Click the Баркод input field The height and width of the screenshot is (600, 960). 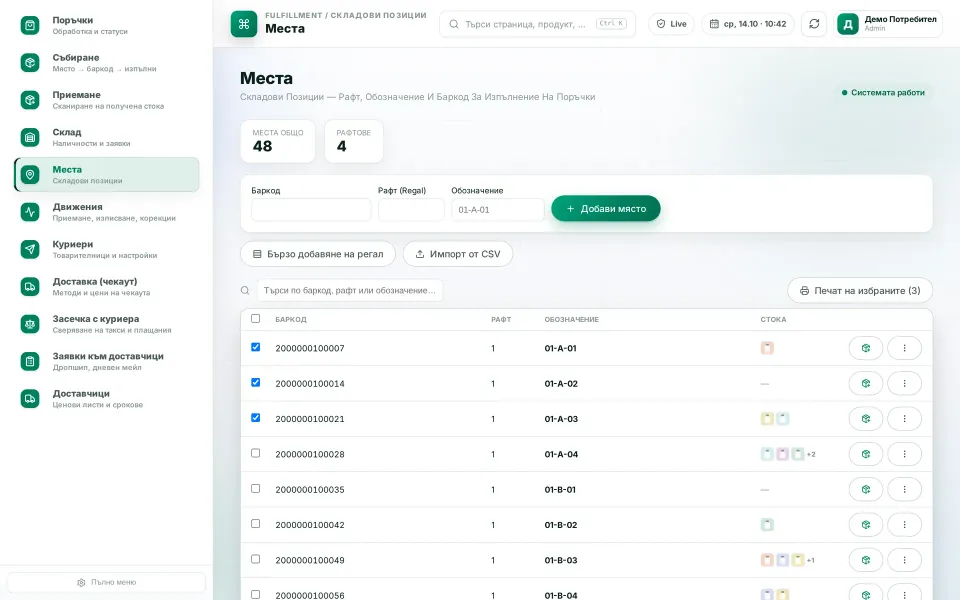(x=311, y=209)
